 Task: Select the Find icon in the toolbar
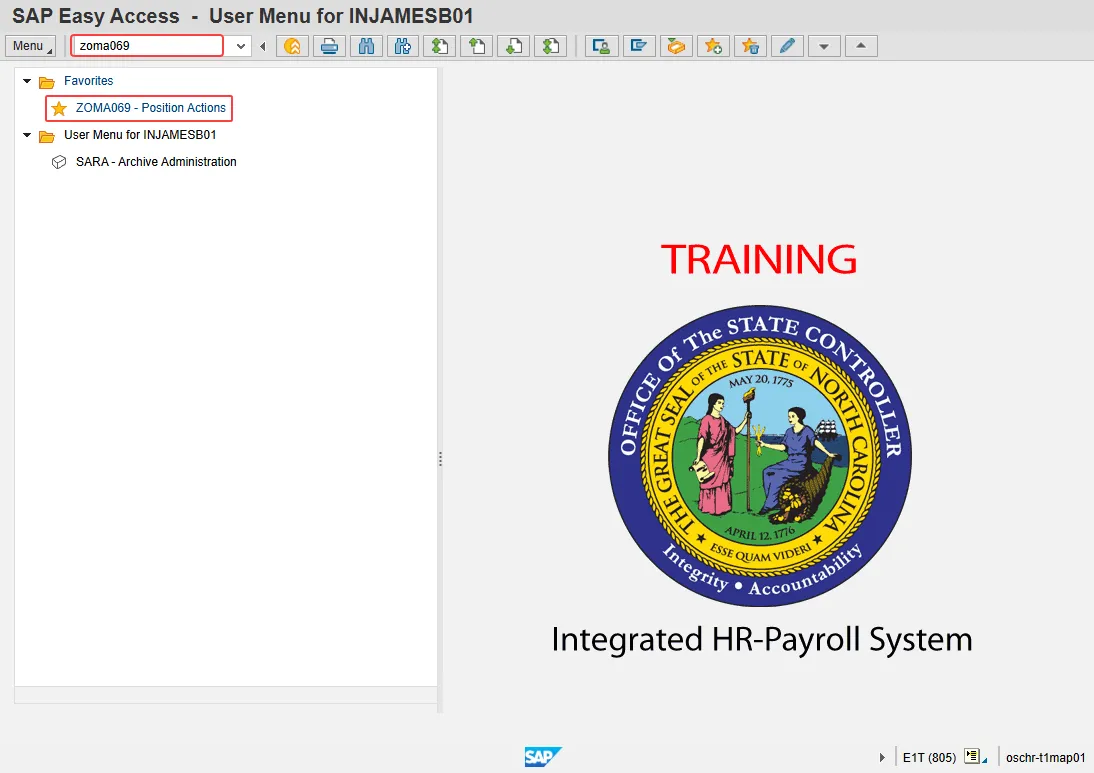(x=366, y=45)
